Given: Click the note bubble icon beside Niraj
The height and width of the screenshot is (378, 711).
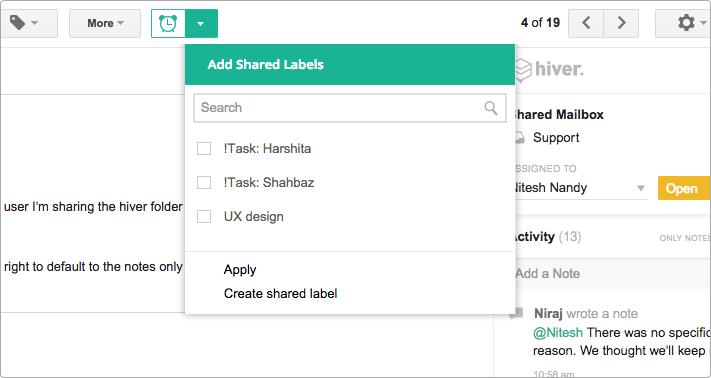Looking at the screenshot, I should 516,313.
